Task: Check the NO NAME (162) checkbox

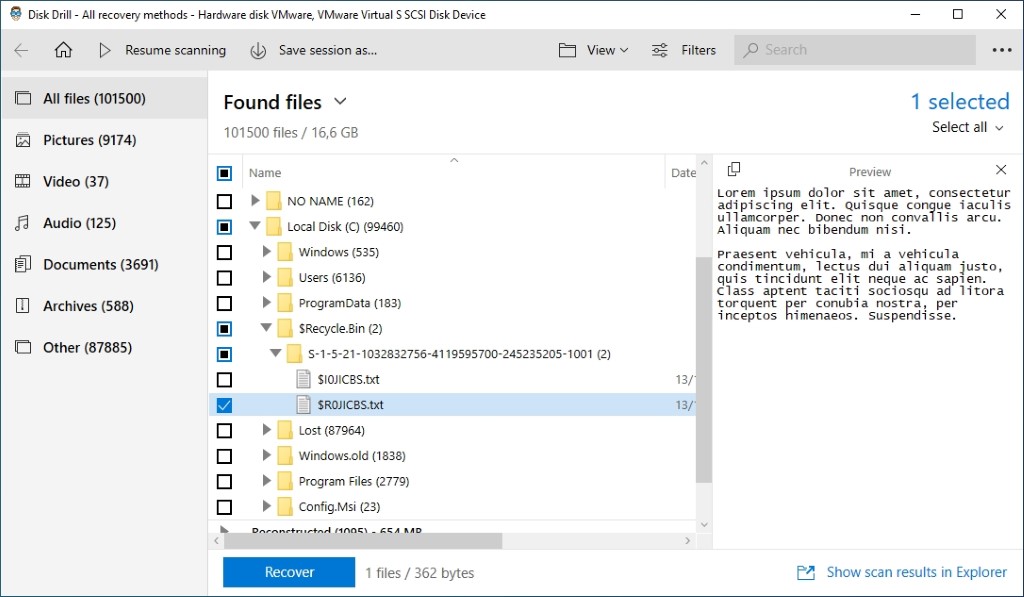Action: (x=224, y=201)
